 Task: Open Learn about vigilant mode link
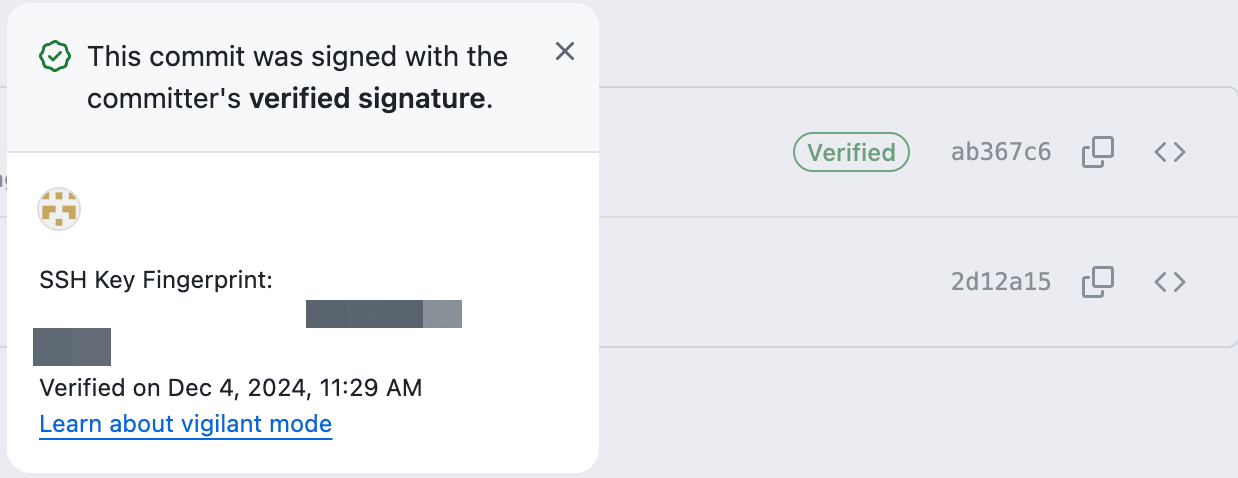(186, 424)
